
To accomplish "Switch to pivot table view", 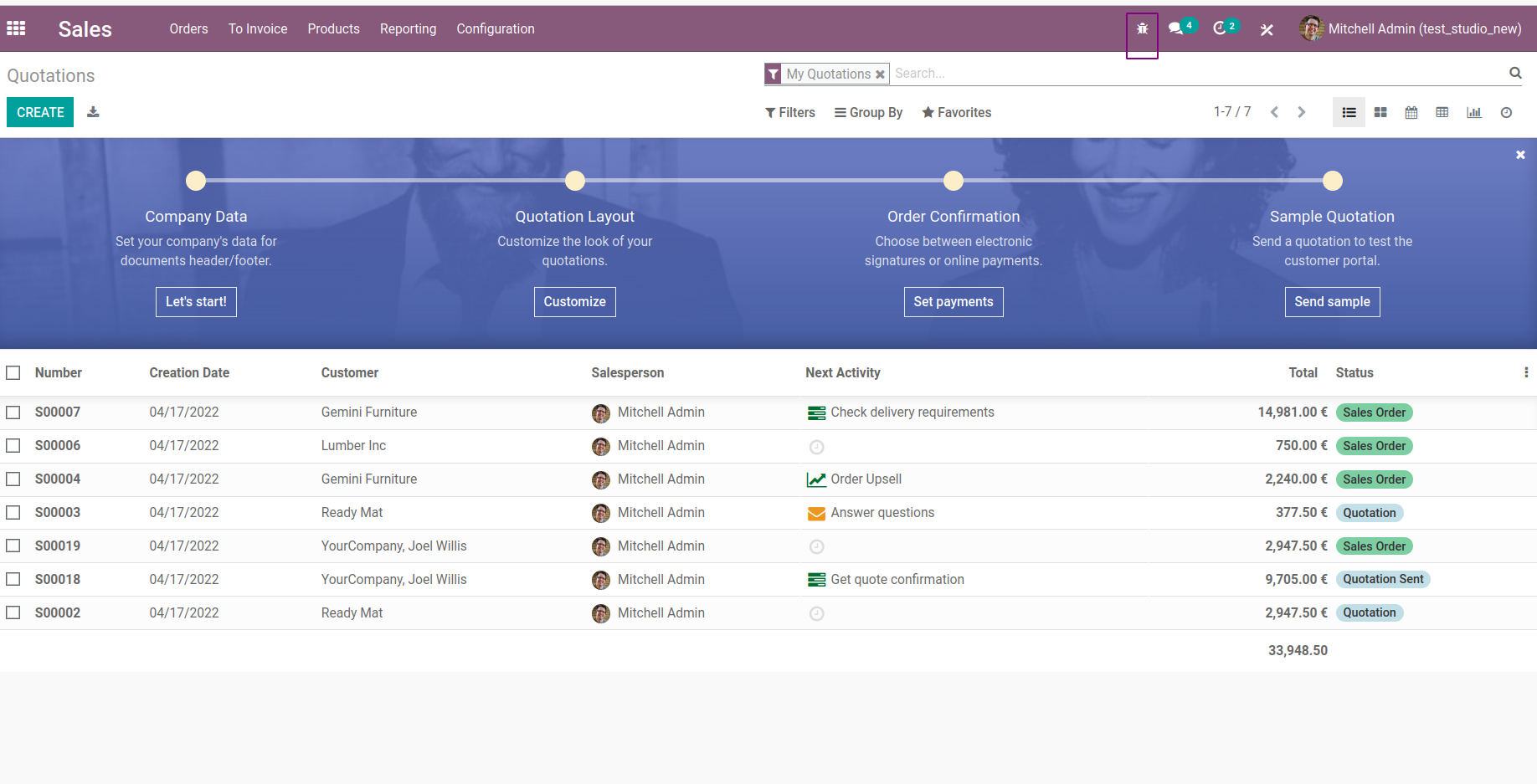I will point(1442,112).
